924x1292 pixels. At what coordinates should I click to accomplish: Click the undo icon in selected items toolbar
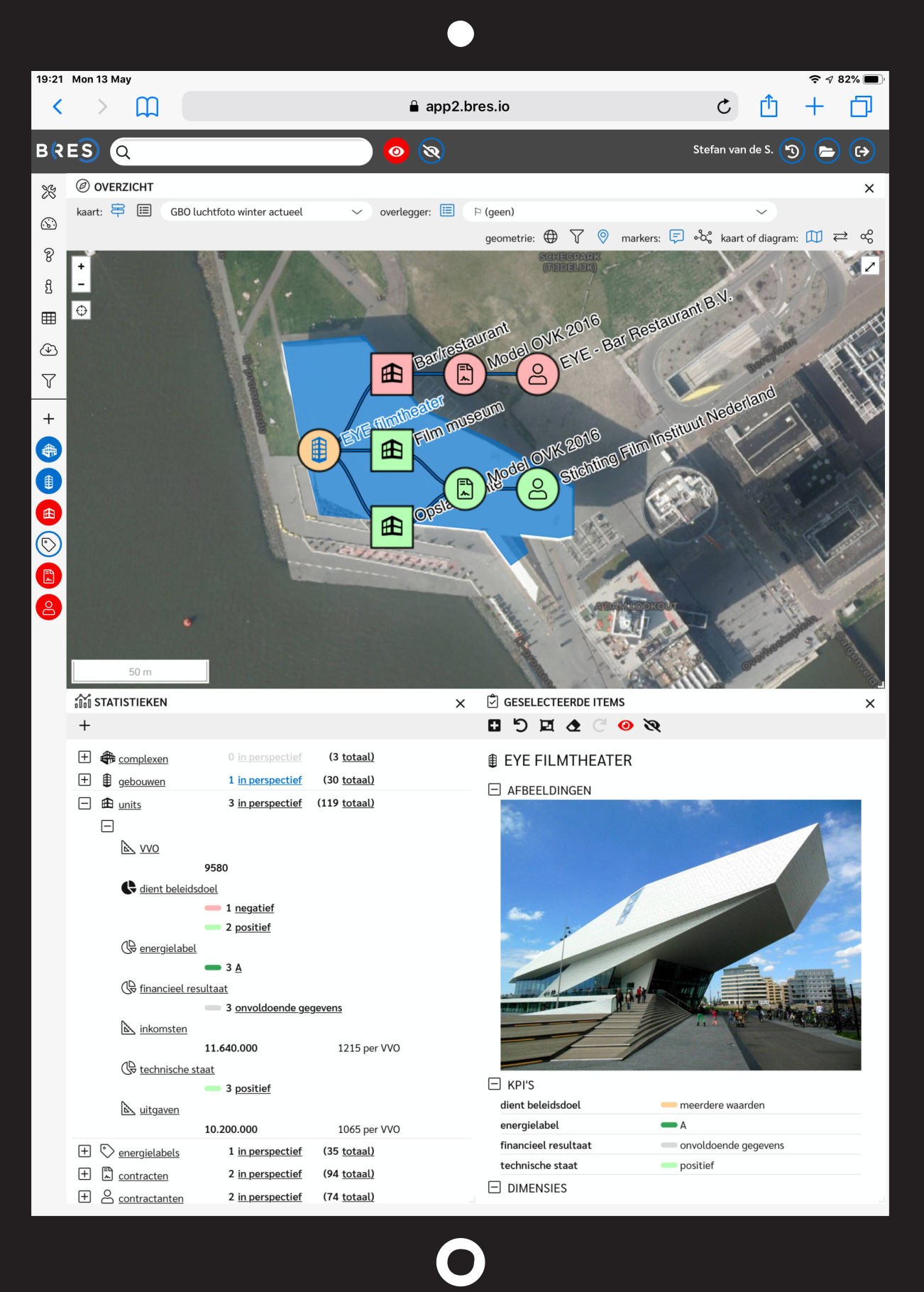pyautogui.click(x=520, y=726)
